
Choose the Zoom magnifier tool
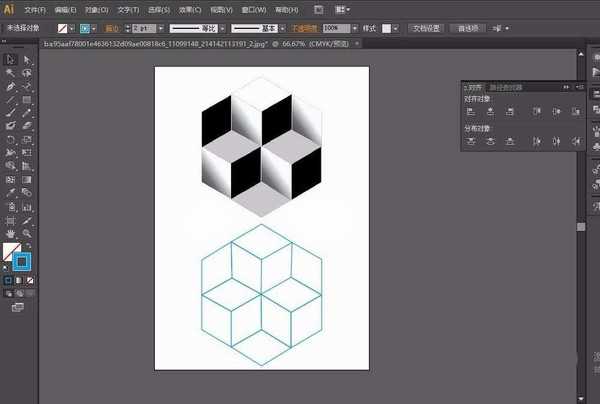point(26,233)
